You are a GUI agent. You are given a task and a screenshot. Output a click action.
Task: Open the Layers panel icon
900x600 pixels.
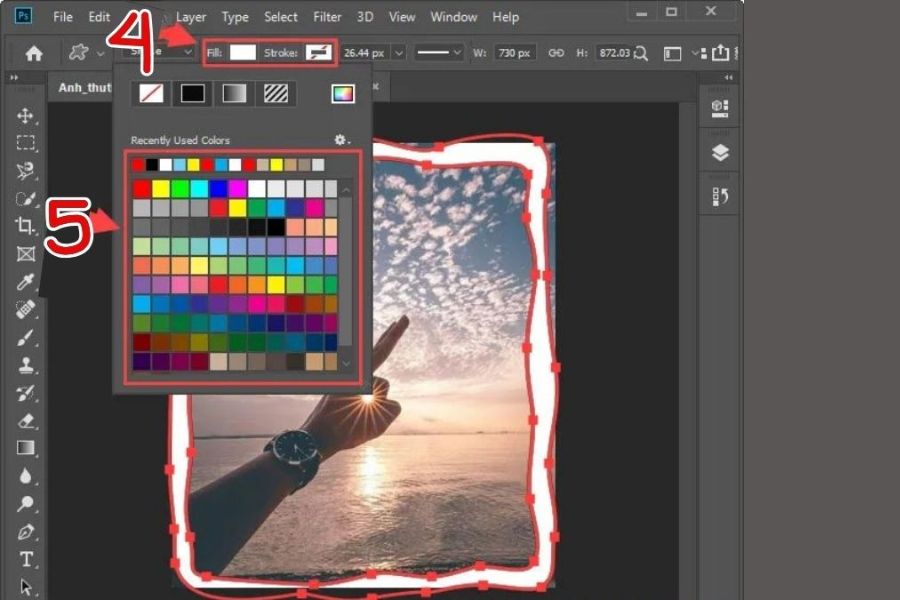720,153
